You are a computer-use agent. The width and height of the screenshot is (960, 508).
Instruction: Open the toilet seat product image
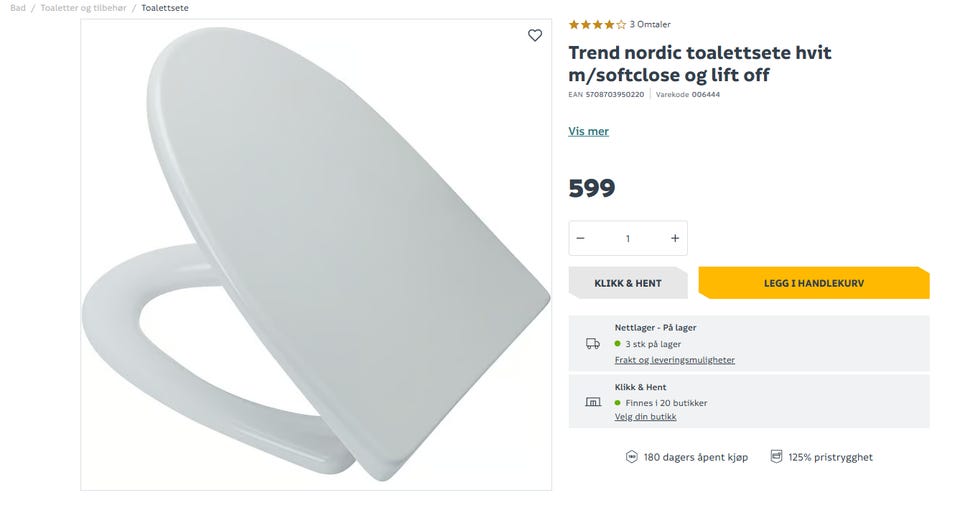point(315,255)
